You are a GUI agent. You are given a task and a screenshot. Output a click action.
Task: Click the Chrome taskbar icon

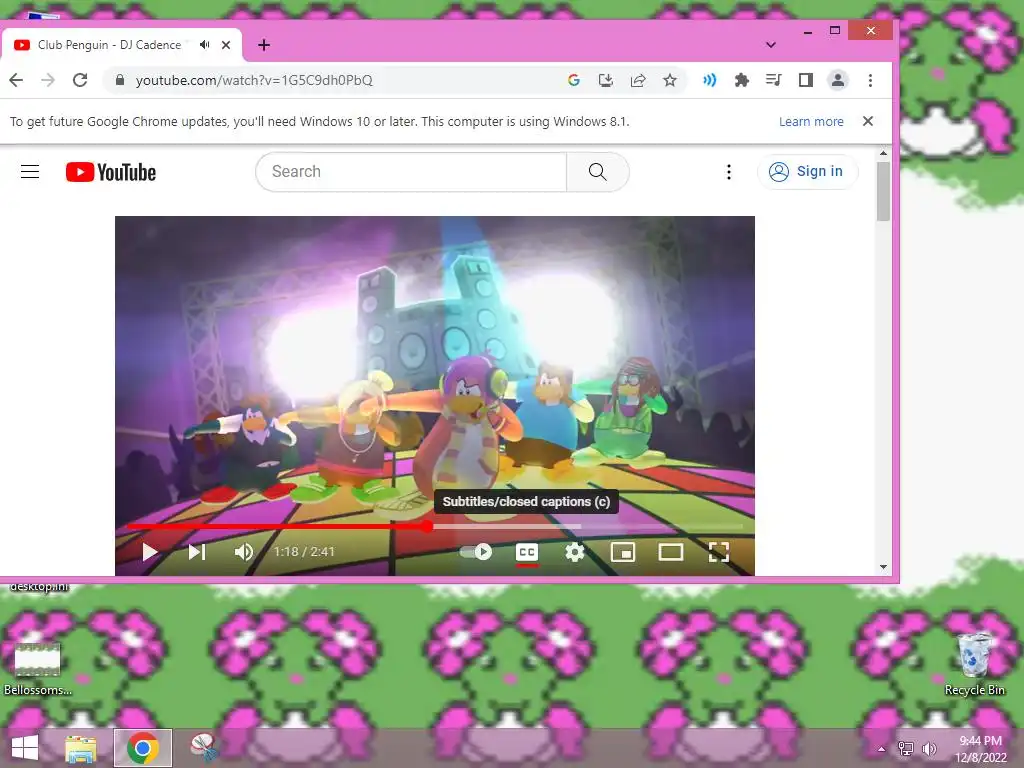(143, 748)
